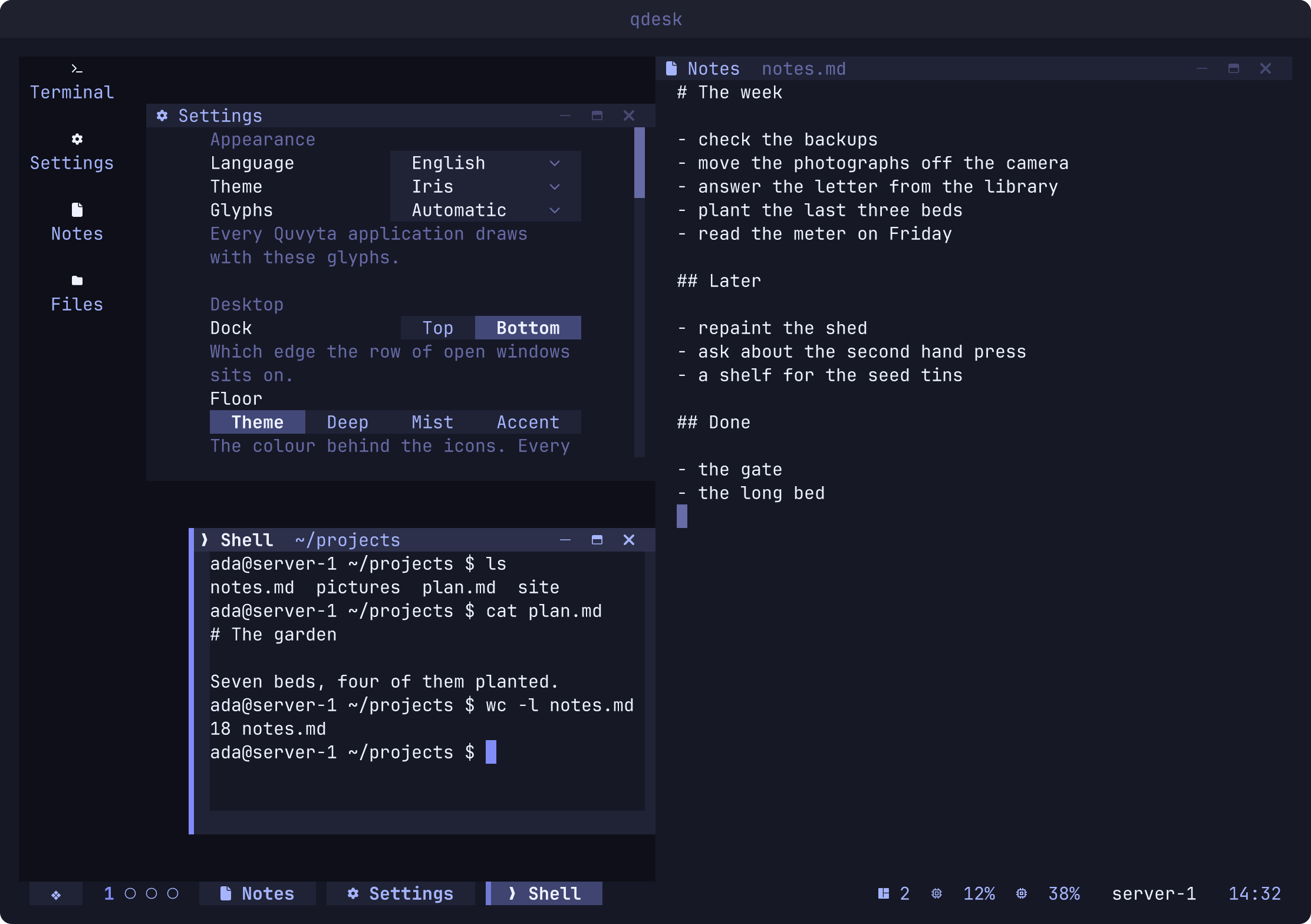Open the Theme dropdown showing Iris
Screen dimensions: 1311x924
point(486,187)
